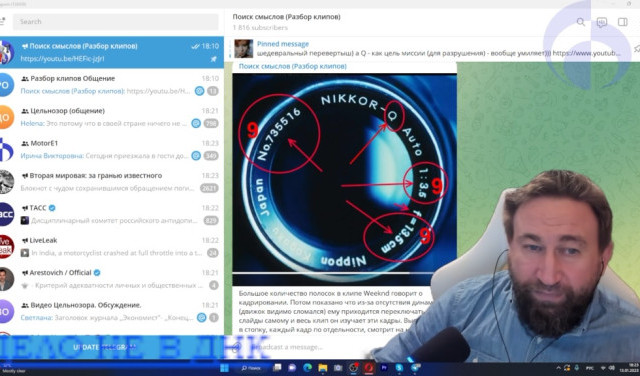Open the Разбор клипов Общение chat

tap(112, 85)
